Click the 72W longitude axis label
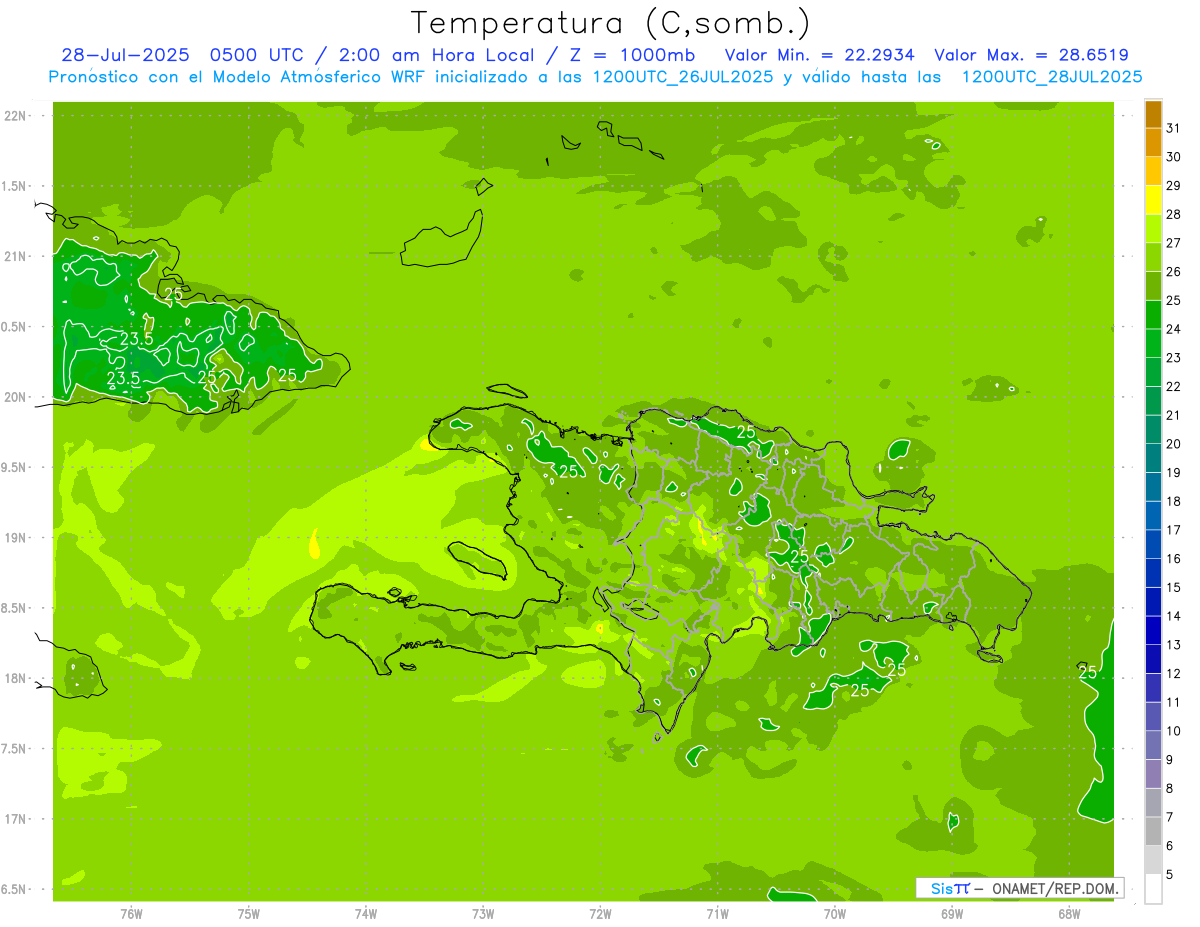1200x927 pixels. click(600, 913)
